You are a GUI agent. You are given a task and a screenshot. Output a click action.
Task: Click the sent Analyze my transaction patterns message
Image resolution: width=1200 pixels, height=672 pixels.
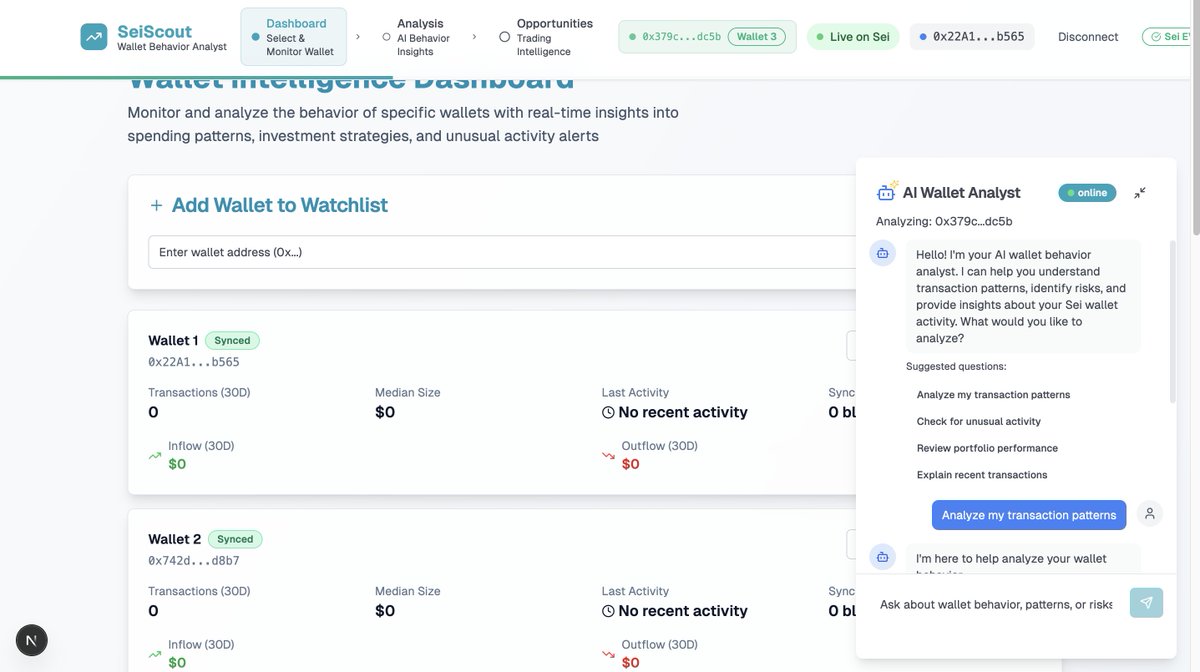(x=1029, y=515)
